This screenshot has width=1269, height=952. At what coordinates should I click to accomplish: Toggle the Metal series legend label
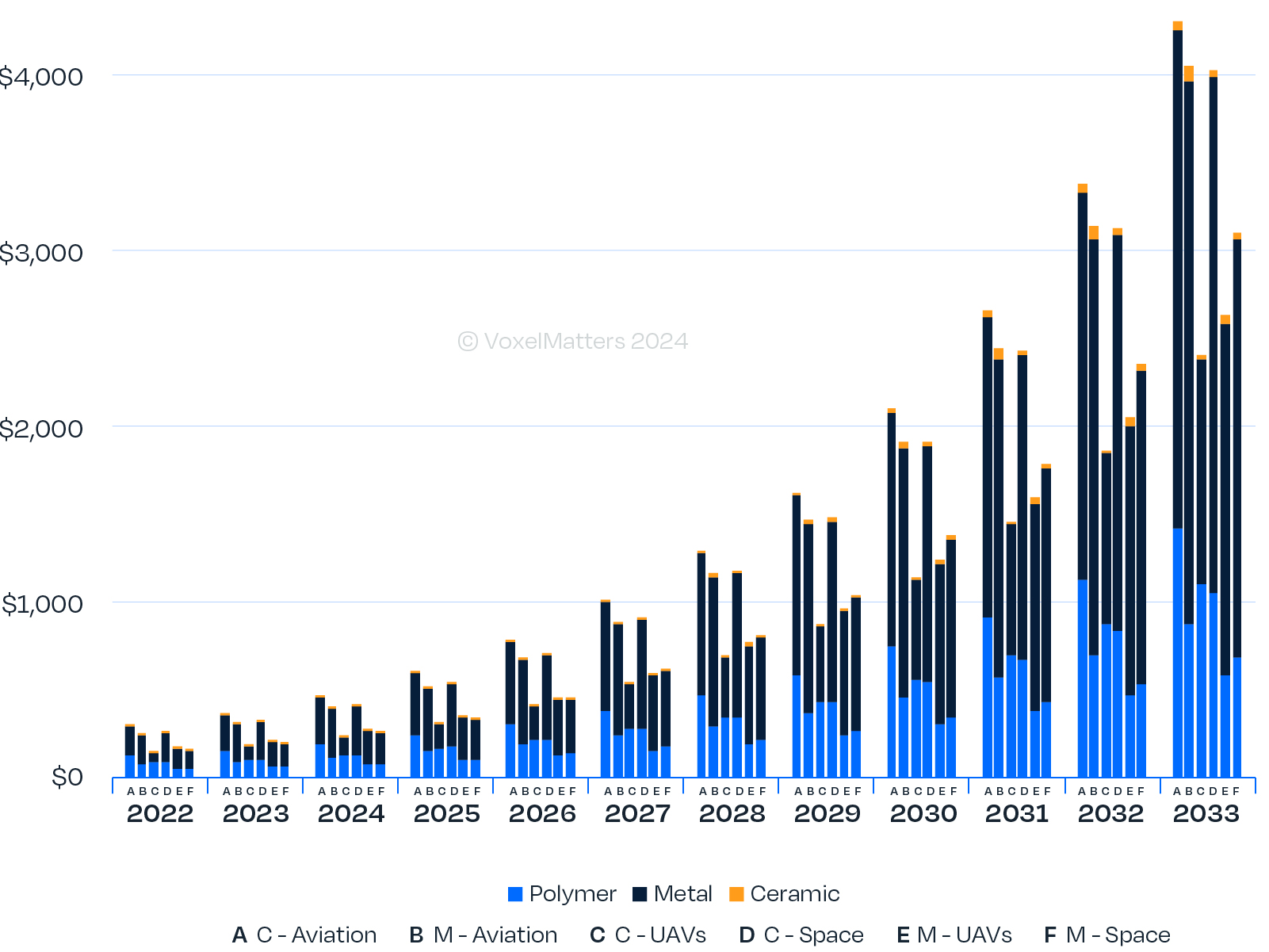click(682, 894)
